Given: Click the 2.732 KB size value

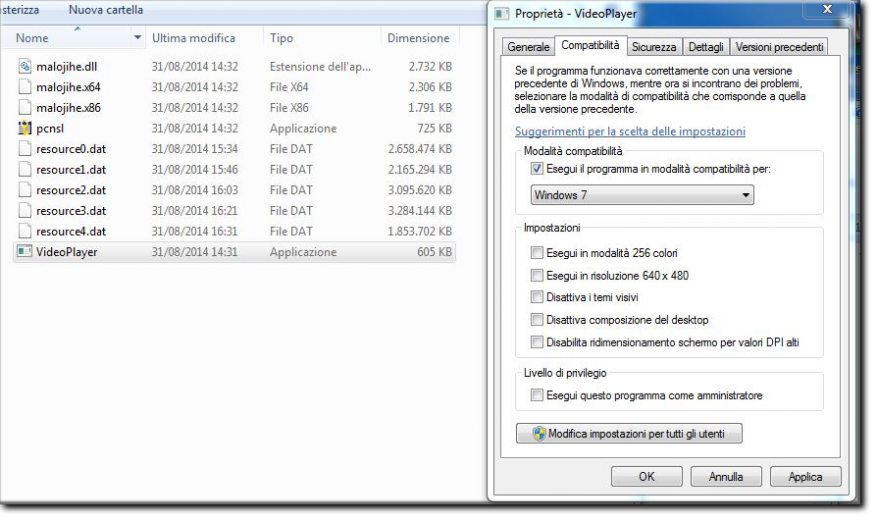Looking at the screenshot, I should (430, 67).
